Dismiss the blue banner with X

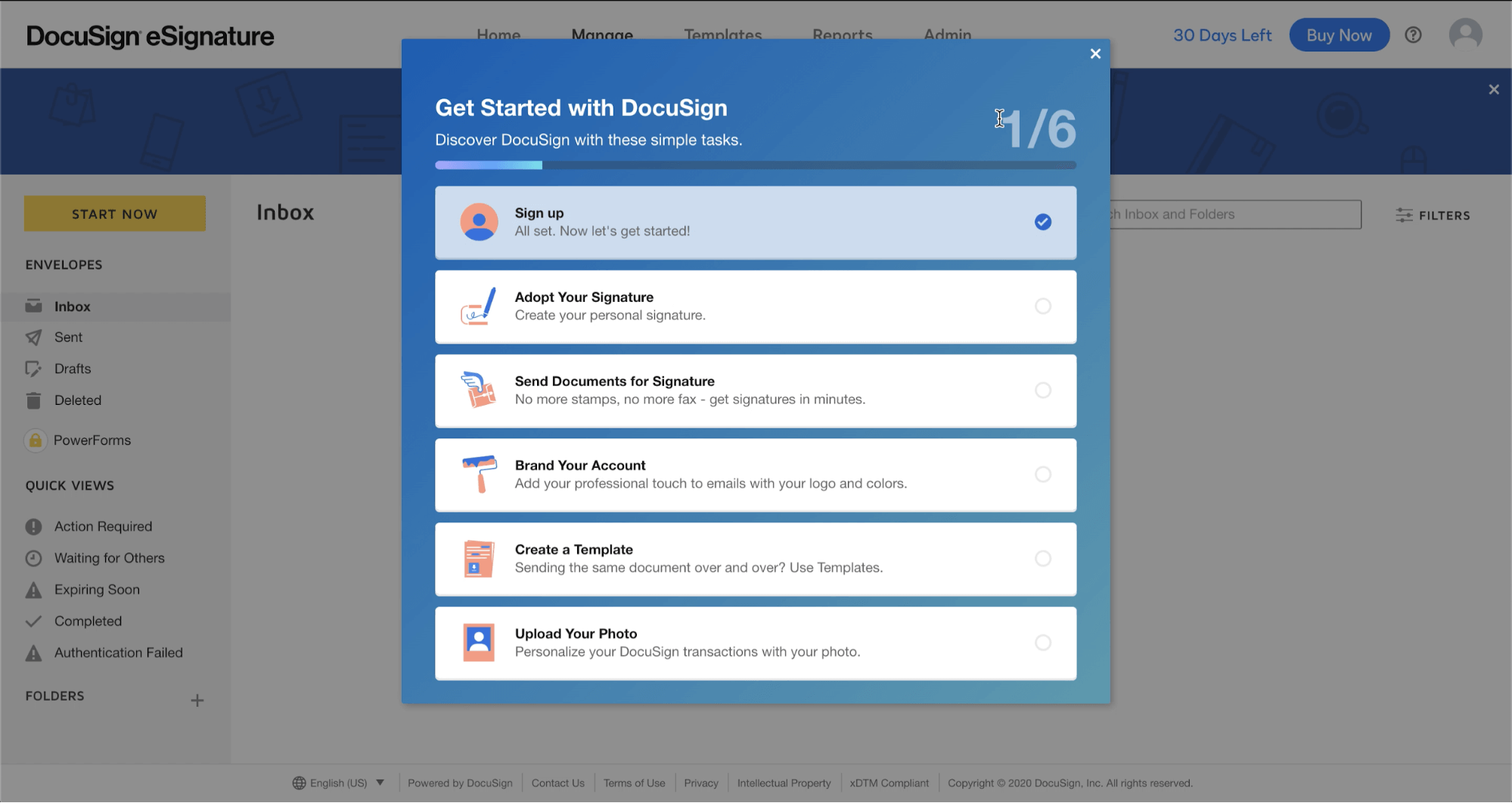(x=1494, y=89)
